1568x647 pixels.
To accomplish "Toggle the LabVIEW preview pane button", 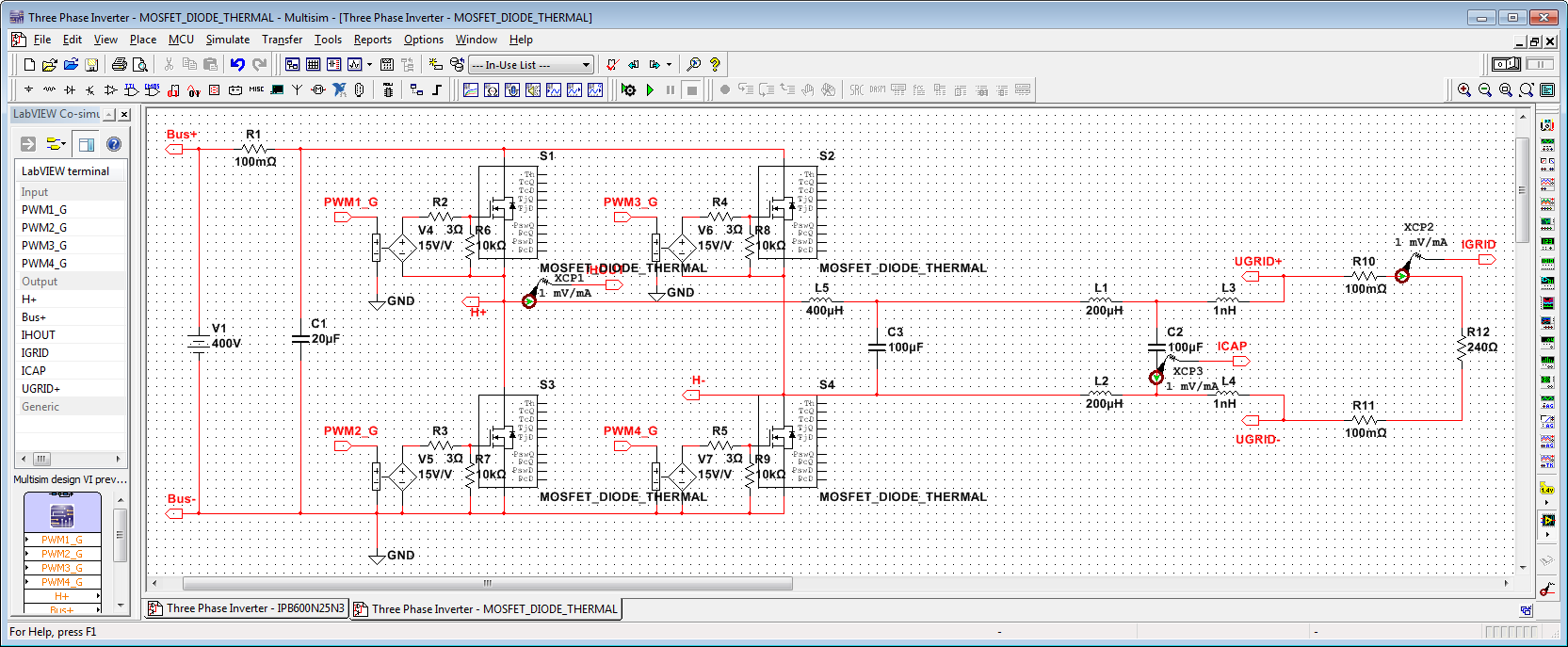I will (x=86, y=144).
